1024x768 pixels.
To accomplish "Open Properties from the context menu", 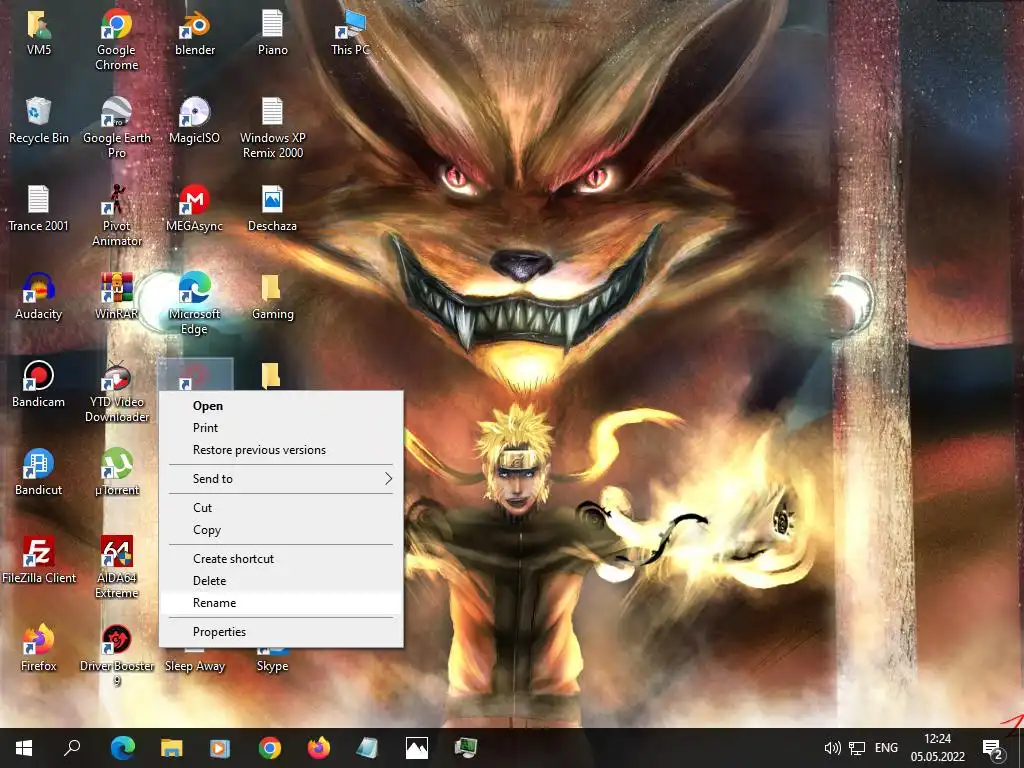I will click(x=281, y=632).
